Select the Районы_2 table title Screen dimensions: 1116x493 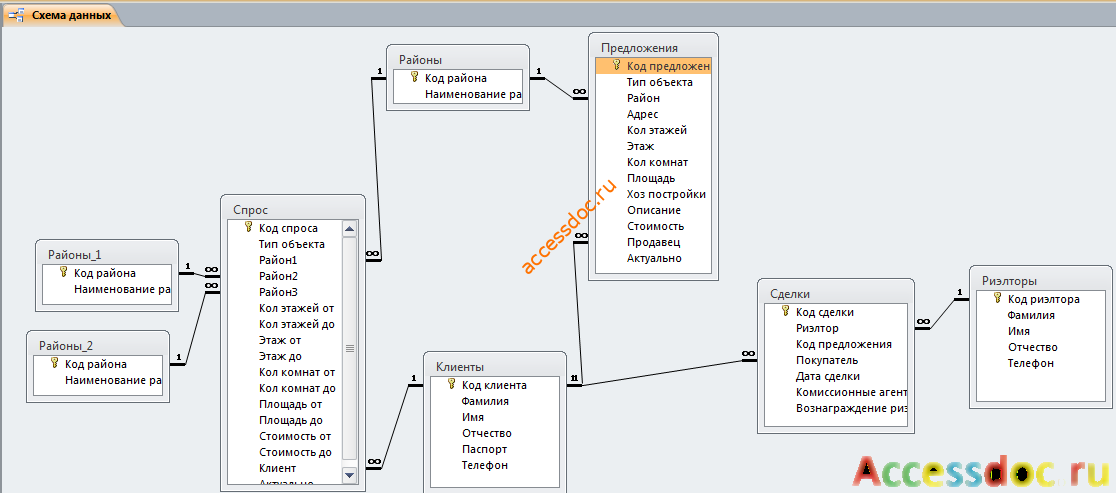click(66, 346)
